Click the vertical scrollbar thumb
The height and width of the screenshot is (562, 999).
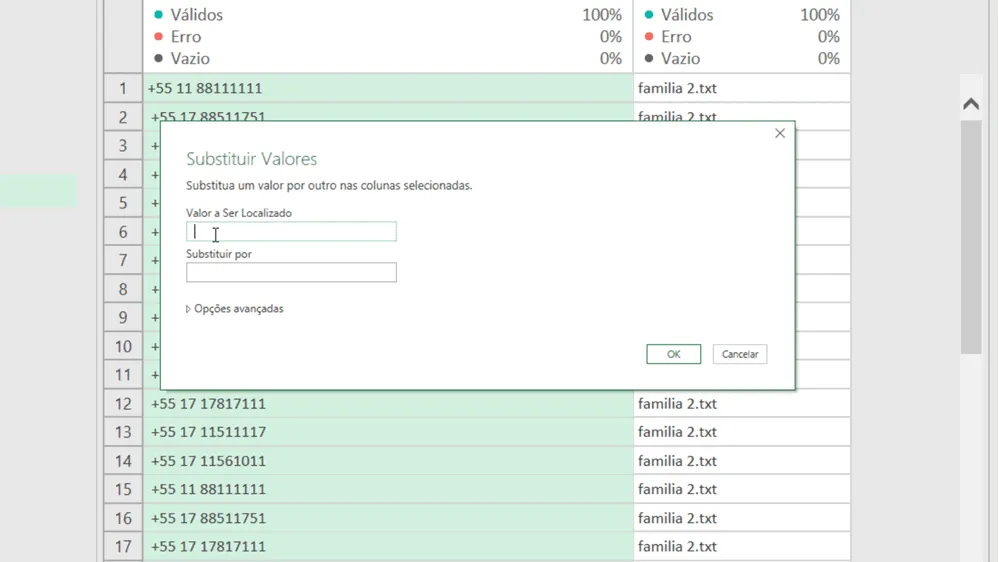970,237
